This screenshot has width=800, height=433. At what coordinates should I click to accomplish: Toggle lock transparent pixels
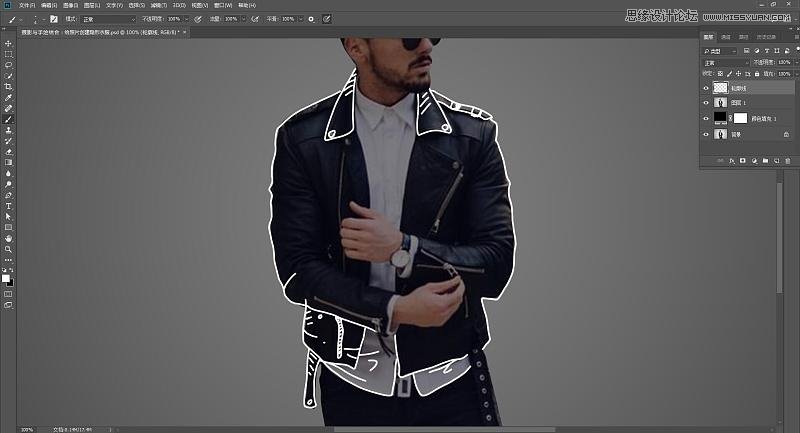[720, 74]
